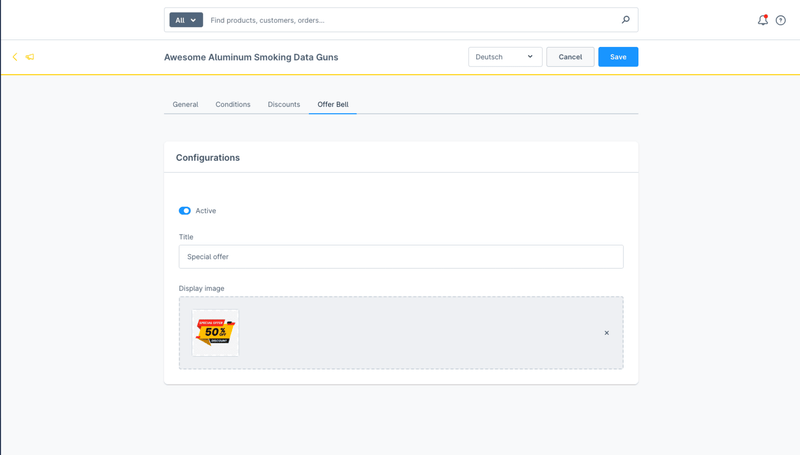Toggle the Active switch
This screenshot has width=800, height=455.
click(185, 211)
